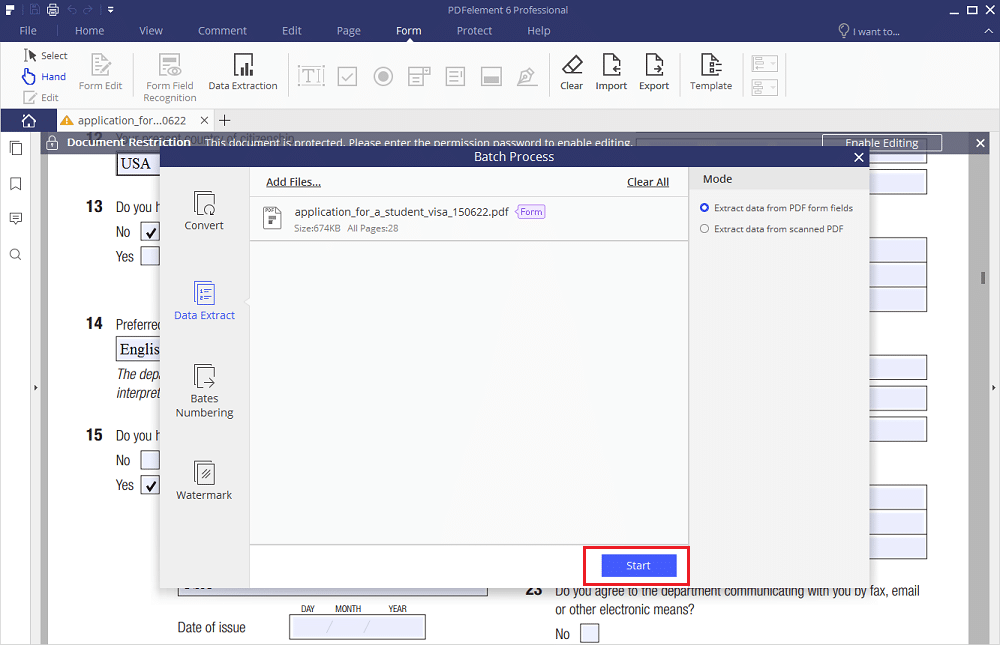Open the search panel
The image size is (1000, 645).
click(x=16, y=255)
